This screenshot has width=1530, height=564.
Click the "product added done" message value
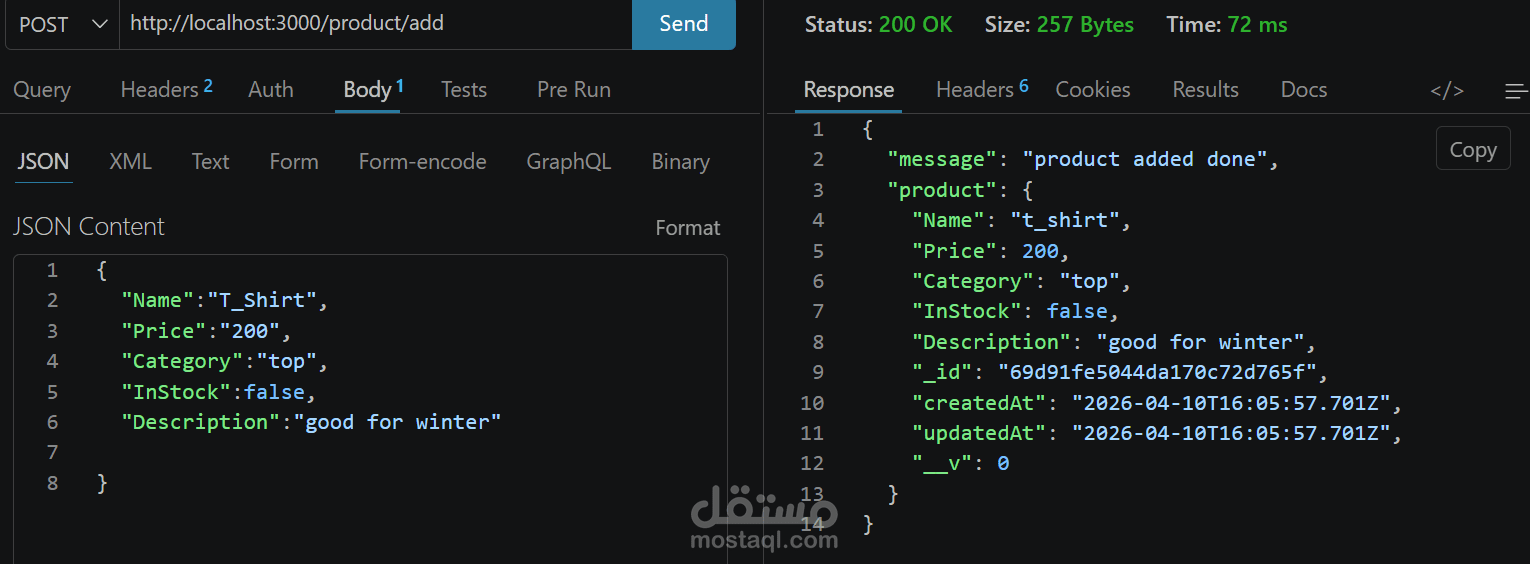(1145, 159)
